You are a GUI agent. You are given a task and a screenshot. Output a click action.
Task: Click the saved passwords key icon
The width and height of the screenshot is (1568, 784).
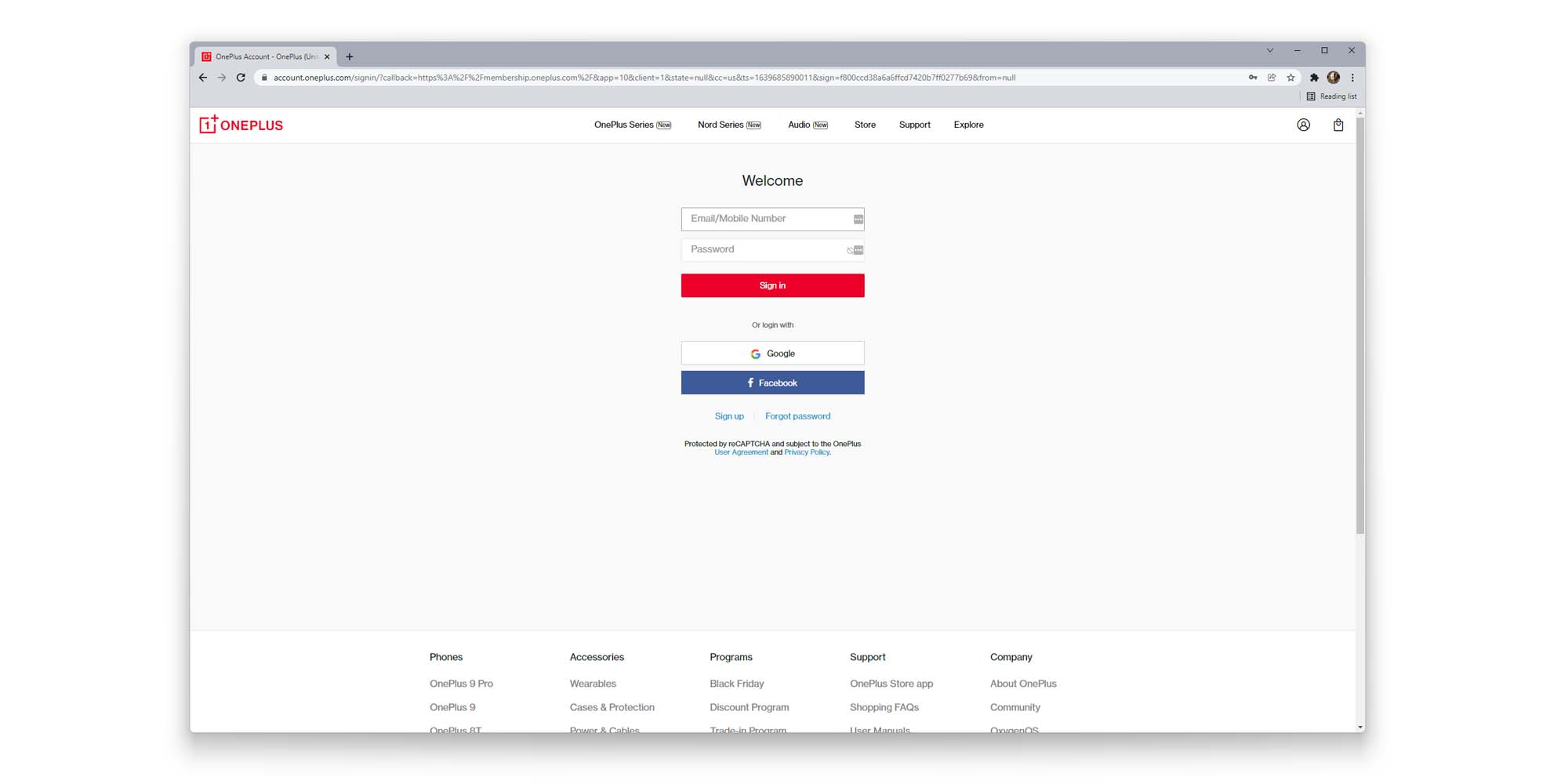point(1253,78)
